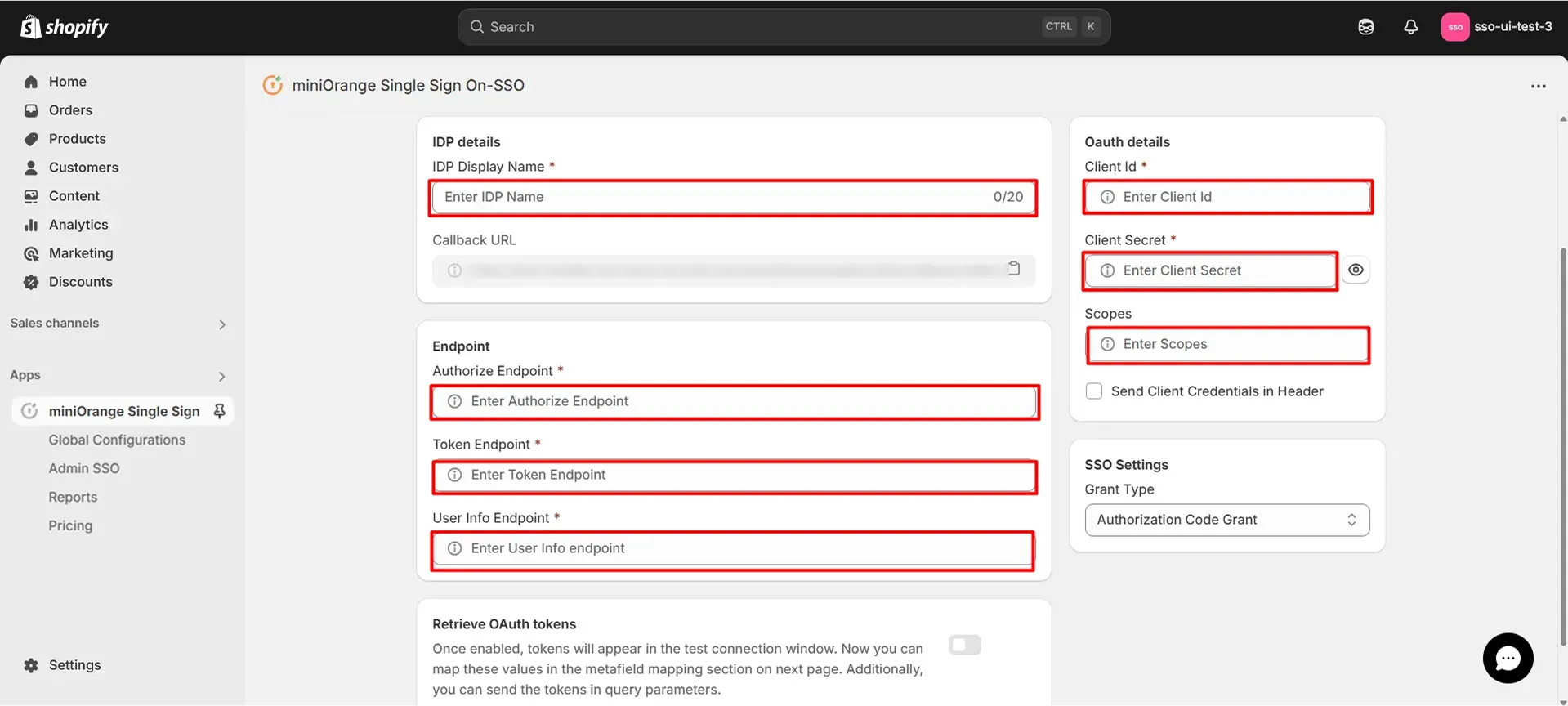Click info icon in Authorize Endpoint field
The width and height of the screenshot is (1568, 706).
point(454,401)
